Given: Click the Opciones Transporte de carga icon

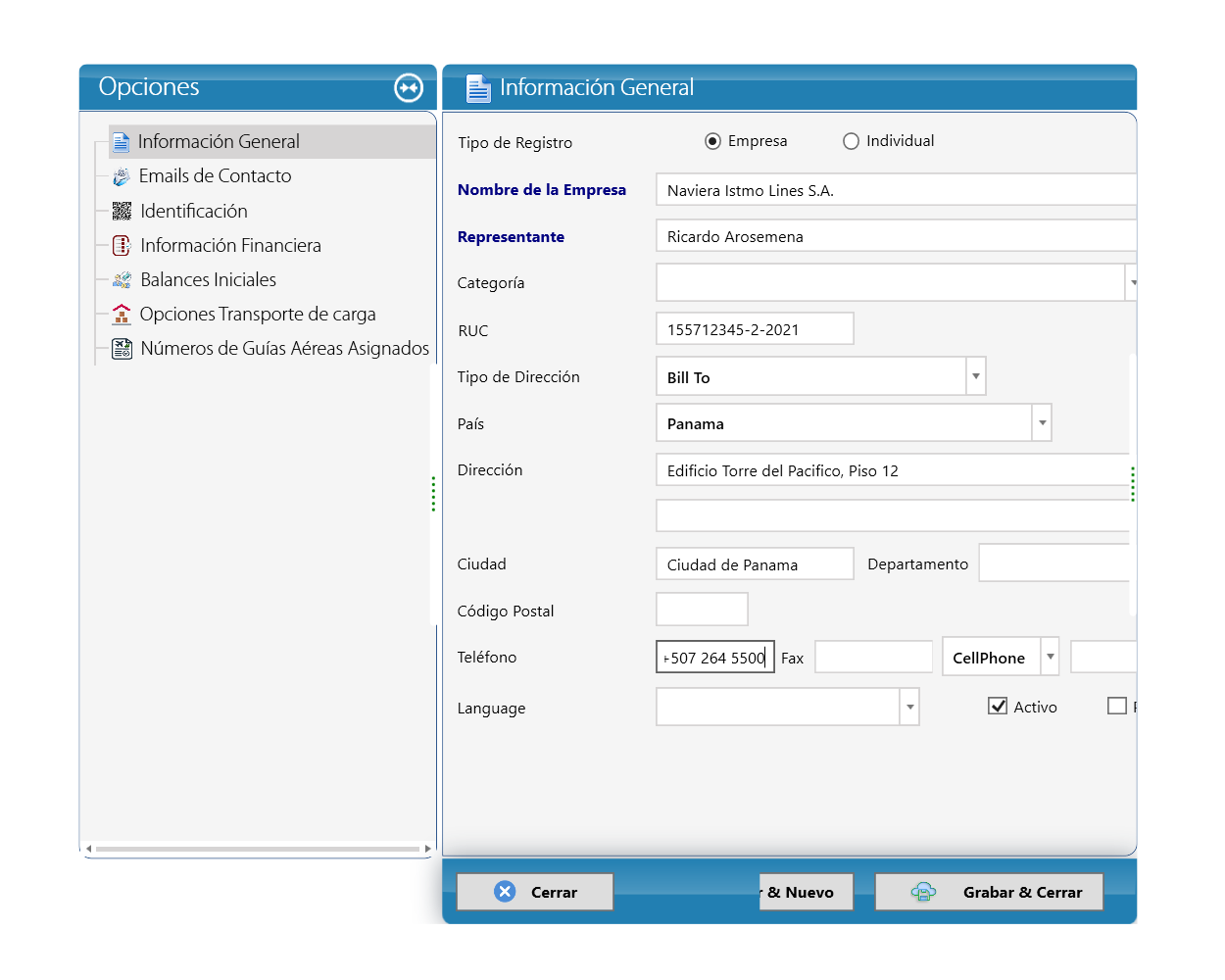Looking at the screenshot, I should pyautogui.click(x=122, y=314).
